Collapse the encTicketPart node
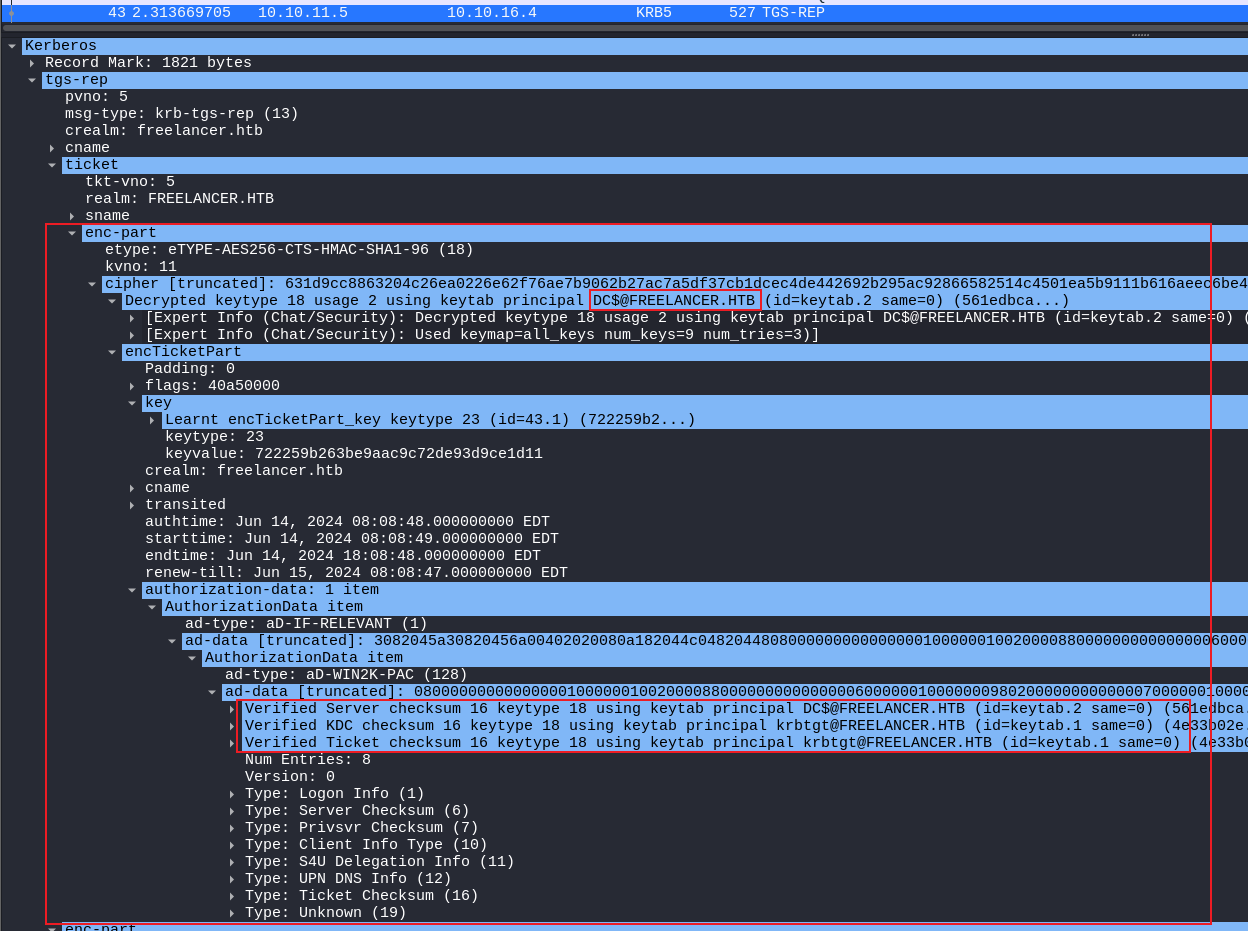This screenshot has height=931, width=1248. (x=112, y=352)
